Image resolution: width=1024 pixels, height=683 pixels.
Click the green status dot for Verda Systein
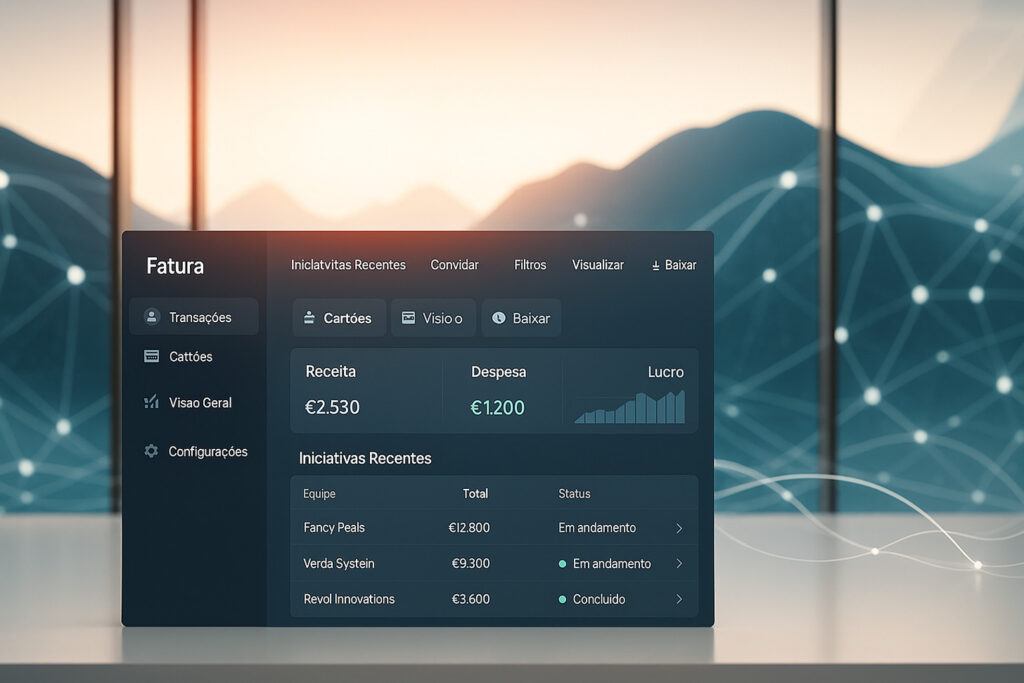(x=562, y=564)
